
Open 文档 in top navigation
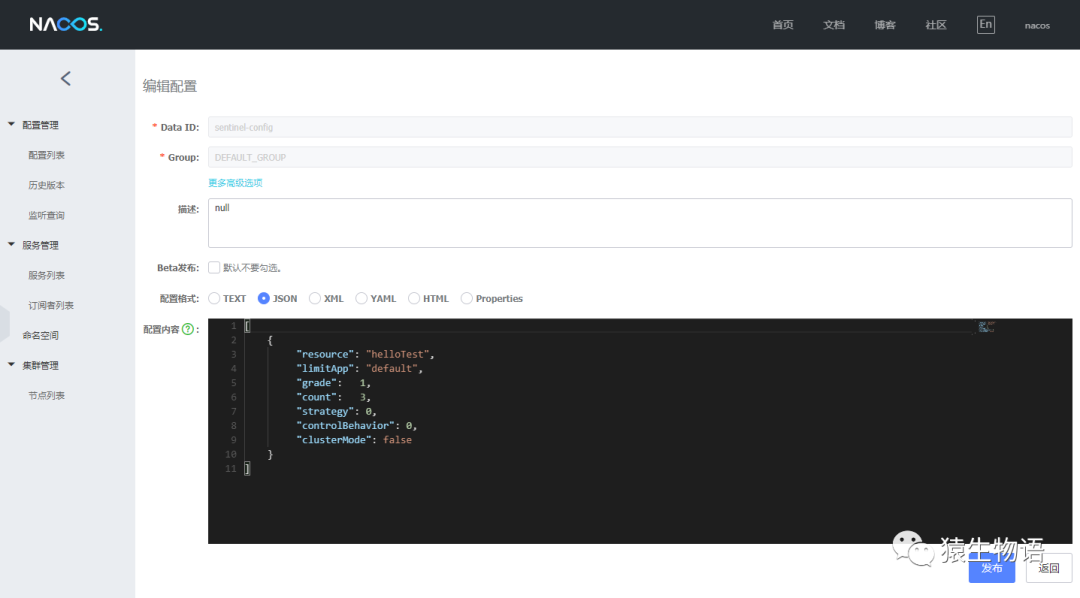pyautogui.click(x=833, y=25)
